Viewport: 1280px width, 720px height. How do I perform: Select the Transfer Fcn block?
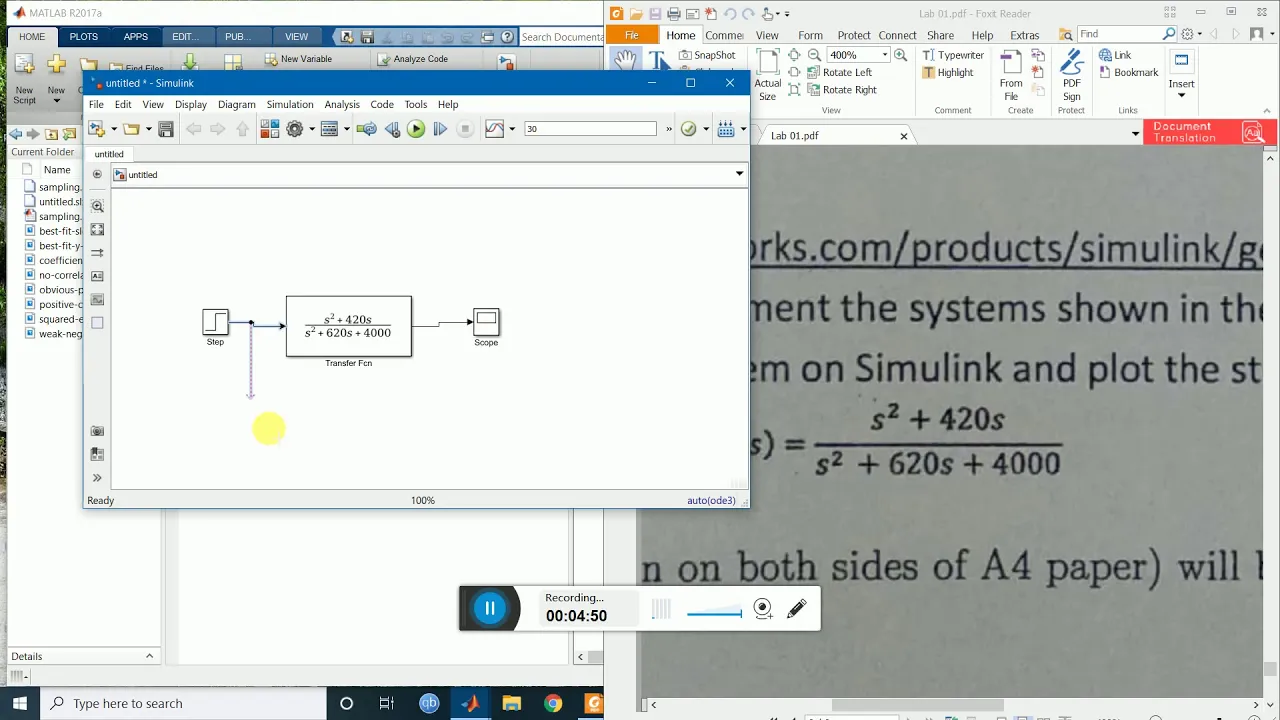349,326
